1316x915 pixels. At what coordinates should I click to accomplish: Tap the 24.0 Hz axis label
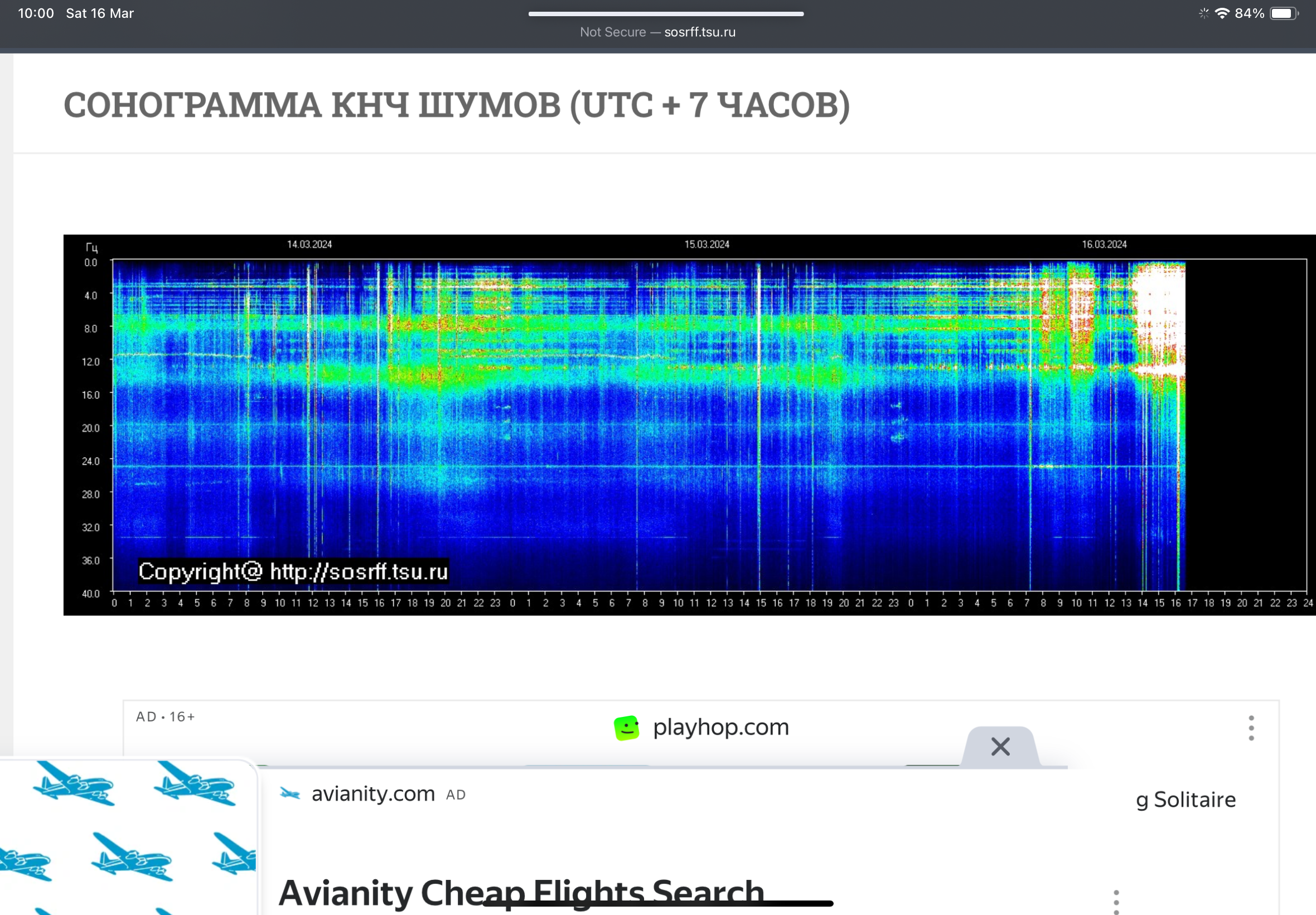[x=90, y=461]
